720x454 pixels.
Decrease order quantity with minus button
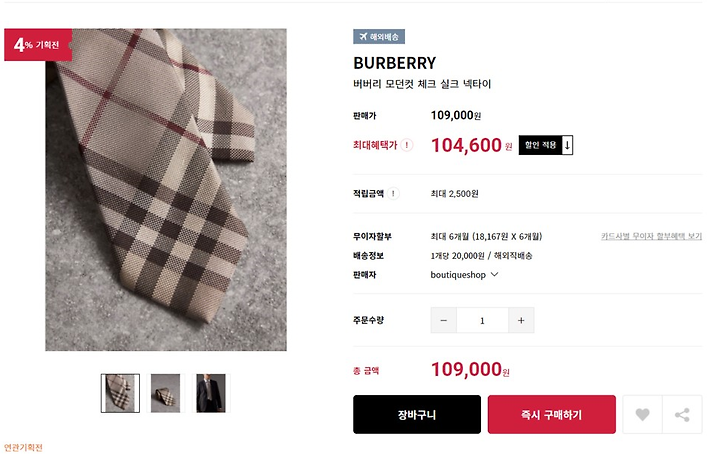tap(444, 320)
